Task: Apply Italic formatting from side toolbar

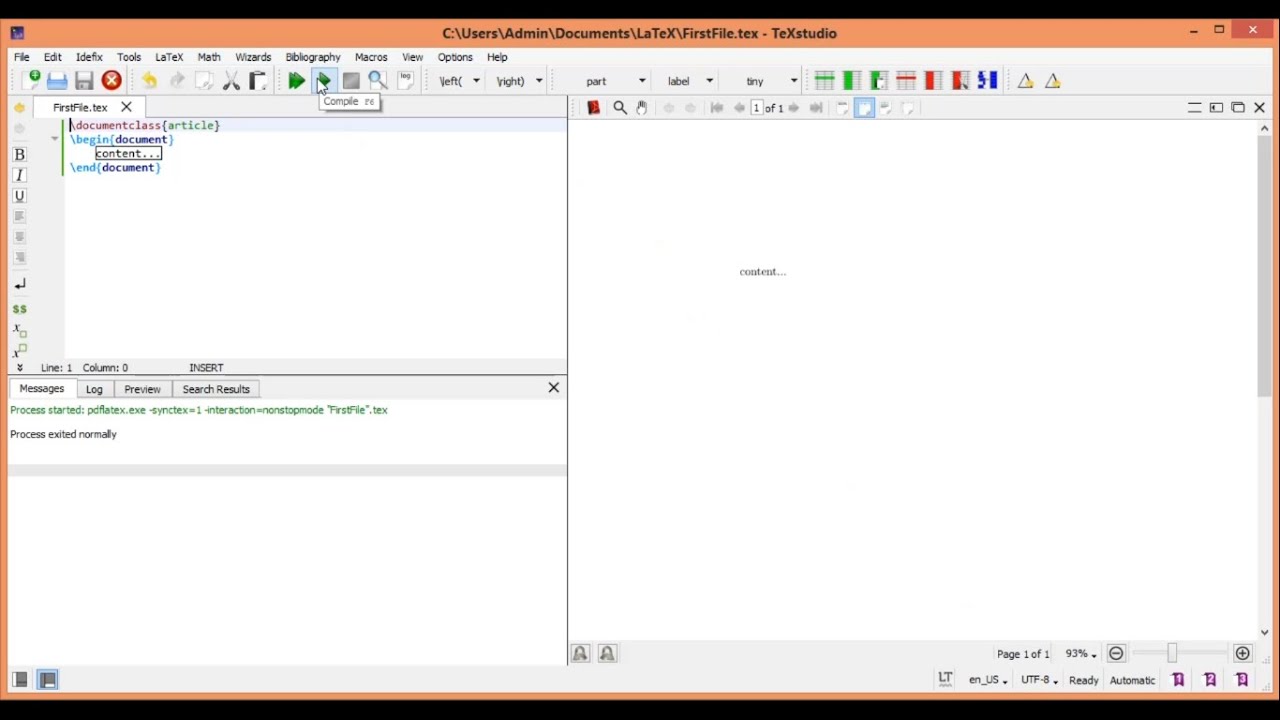Action: tap(19, 175)
